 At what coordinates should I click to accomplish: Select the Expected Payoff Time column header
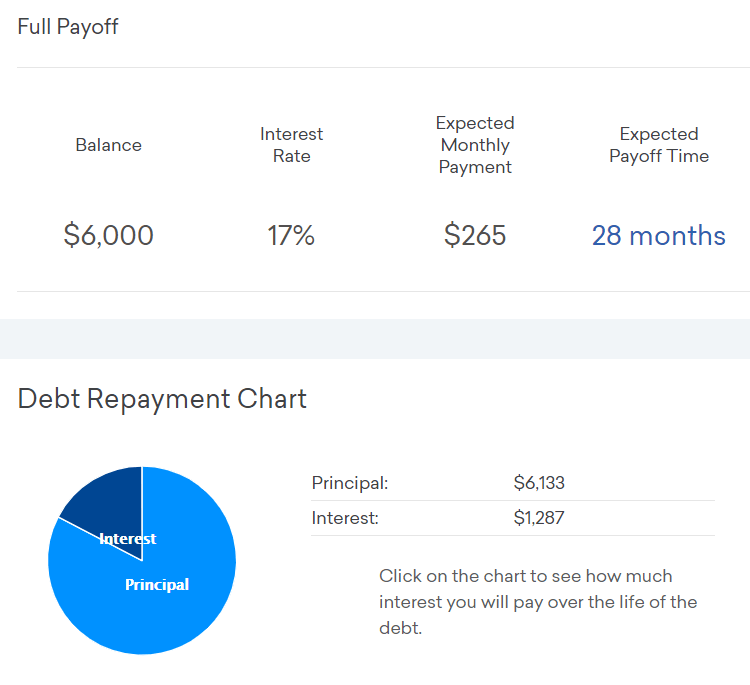point(658,145)
